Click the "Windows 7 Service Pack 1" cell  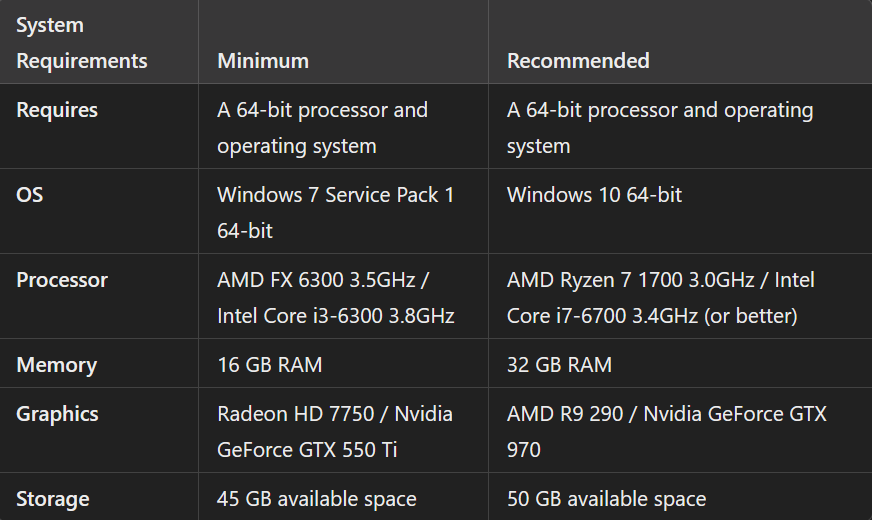(x=335, y=195)
